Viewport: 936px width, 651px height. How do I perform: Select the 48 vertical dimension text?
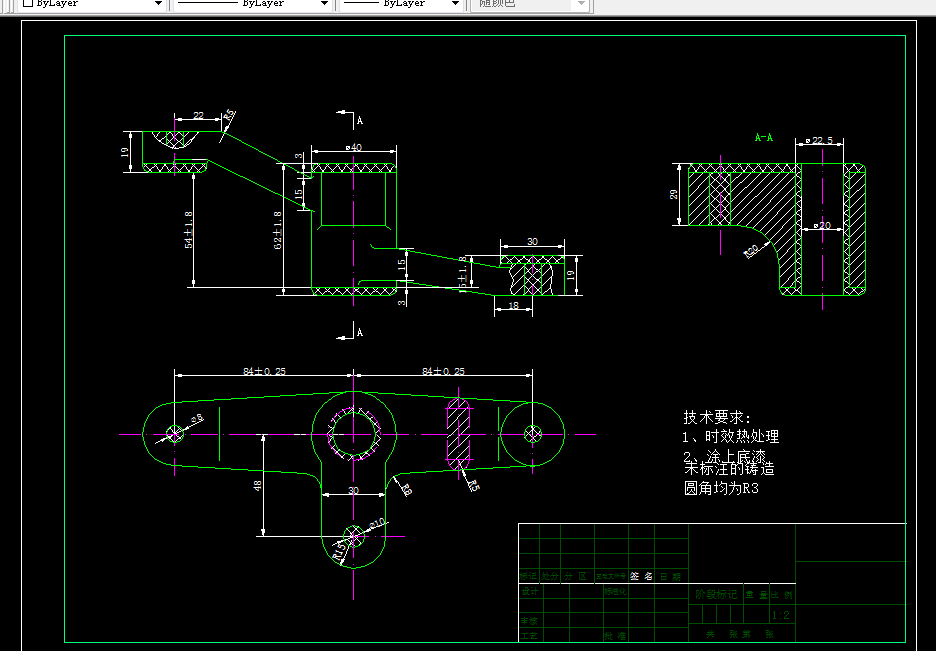tap(257, 486)
